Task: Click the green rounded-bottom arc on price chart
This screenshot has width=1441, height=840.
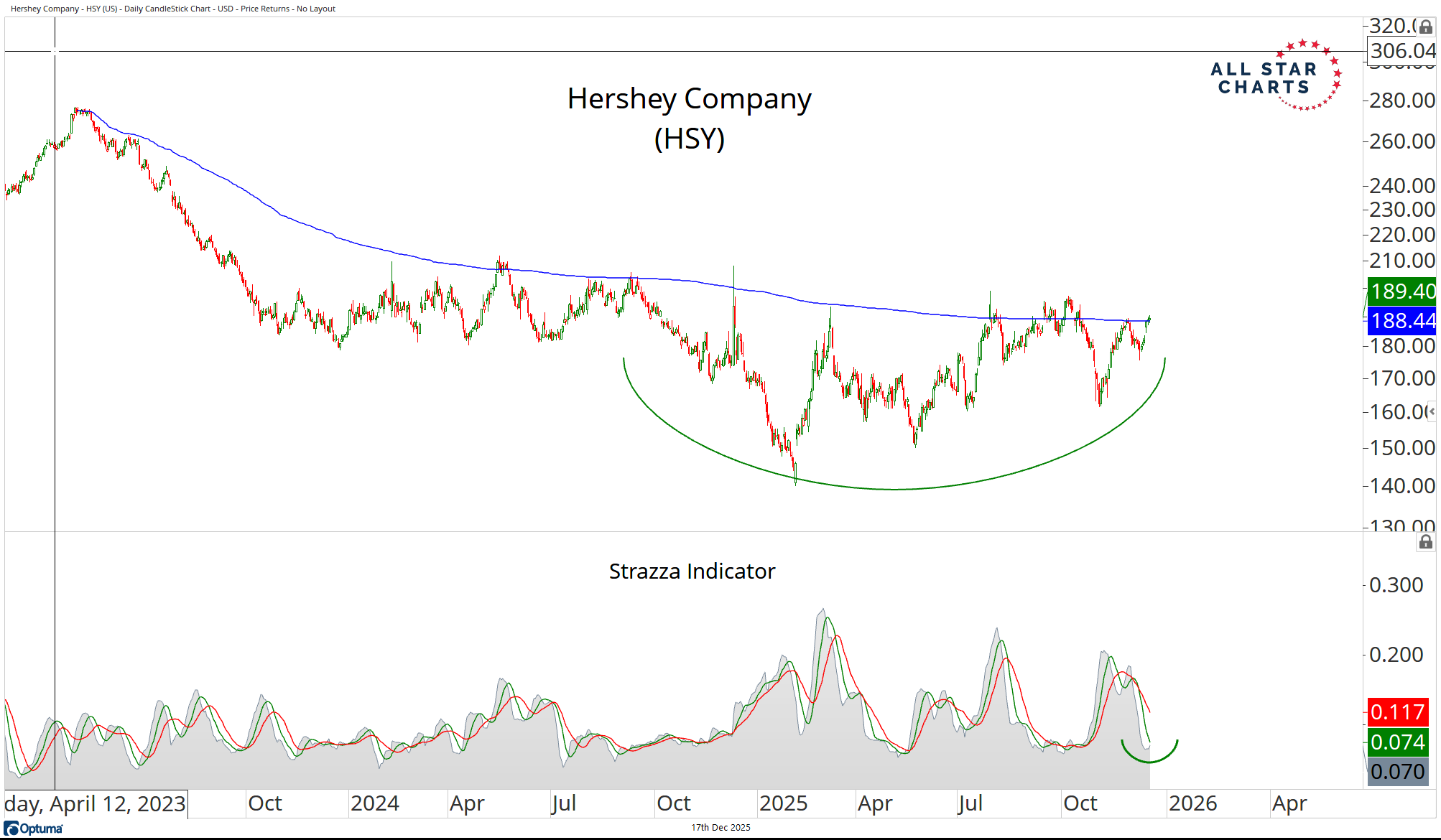Action: pyautogui.click(x=894, y=489)
